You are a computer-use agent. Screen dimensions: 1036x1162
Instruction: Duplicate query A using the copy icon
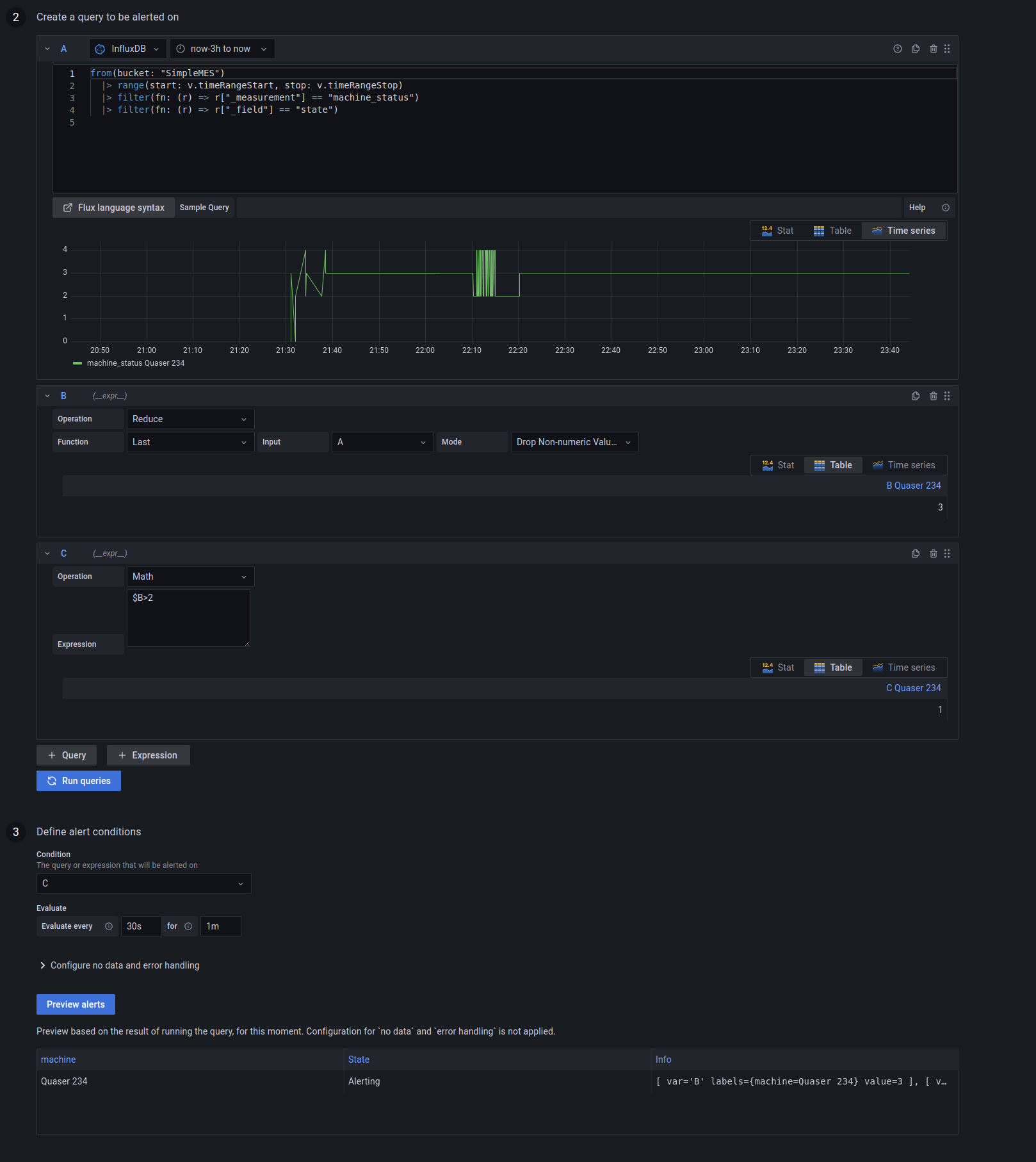point(915,49)
